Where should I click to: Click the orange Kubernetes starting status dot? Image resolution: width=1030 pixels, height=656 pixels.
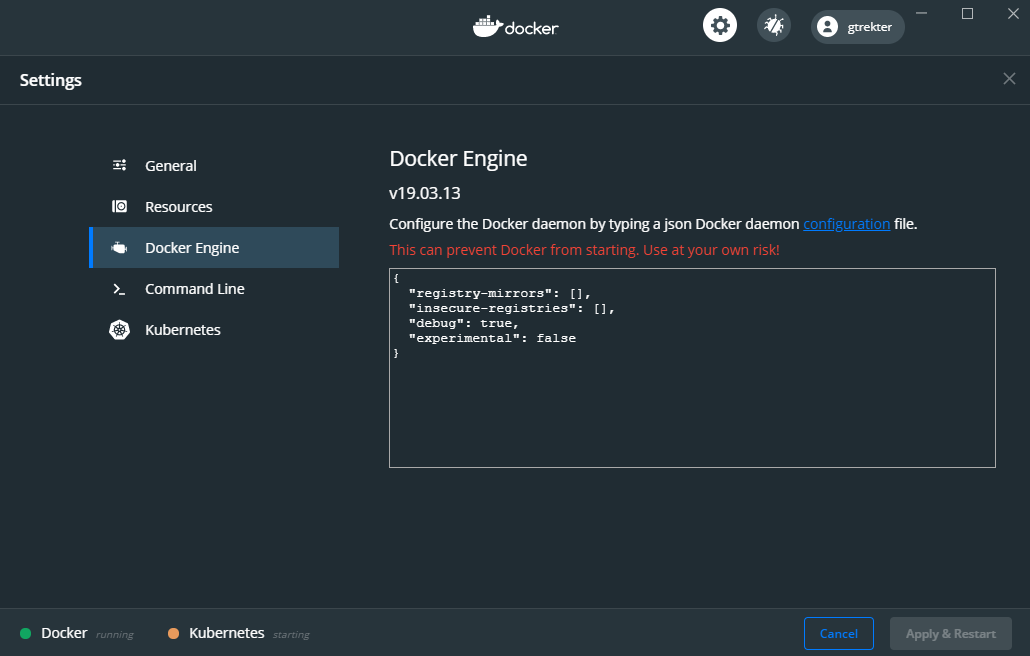173,634
